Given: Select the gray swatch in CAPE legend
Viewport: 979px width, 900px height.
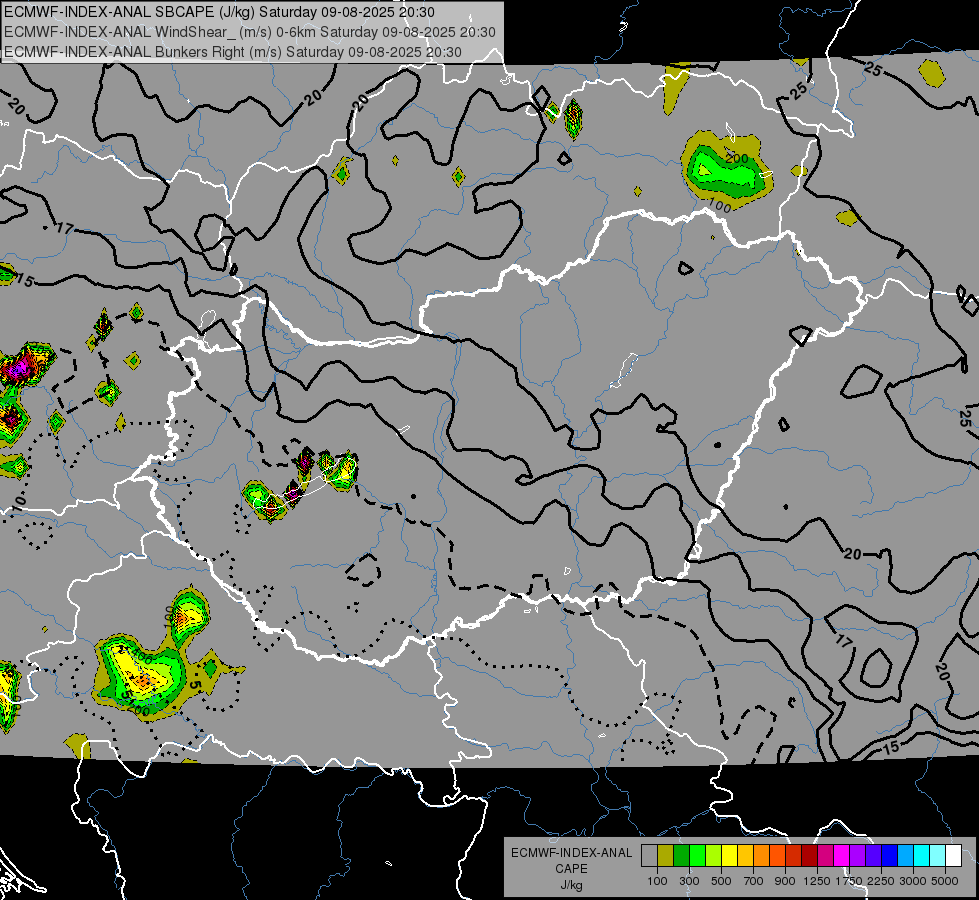Looking at the screenshot, I should point(649,856).
